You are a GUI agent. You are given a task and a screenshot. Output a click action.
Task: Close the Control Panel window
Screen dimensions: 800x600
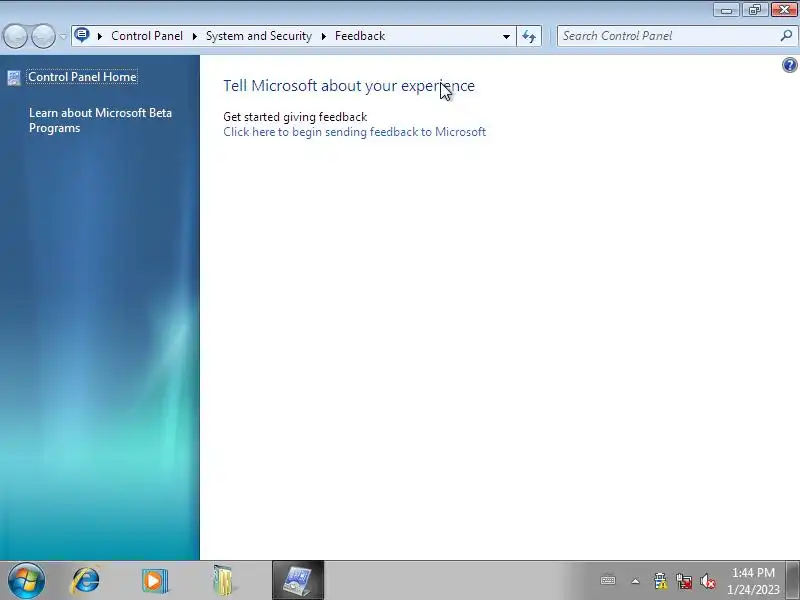tap(784, 10)
